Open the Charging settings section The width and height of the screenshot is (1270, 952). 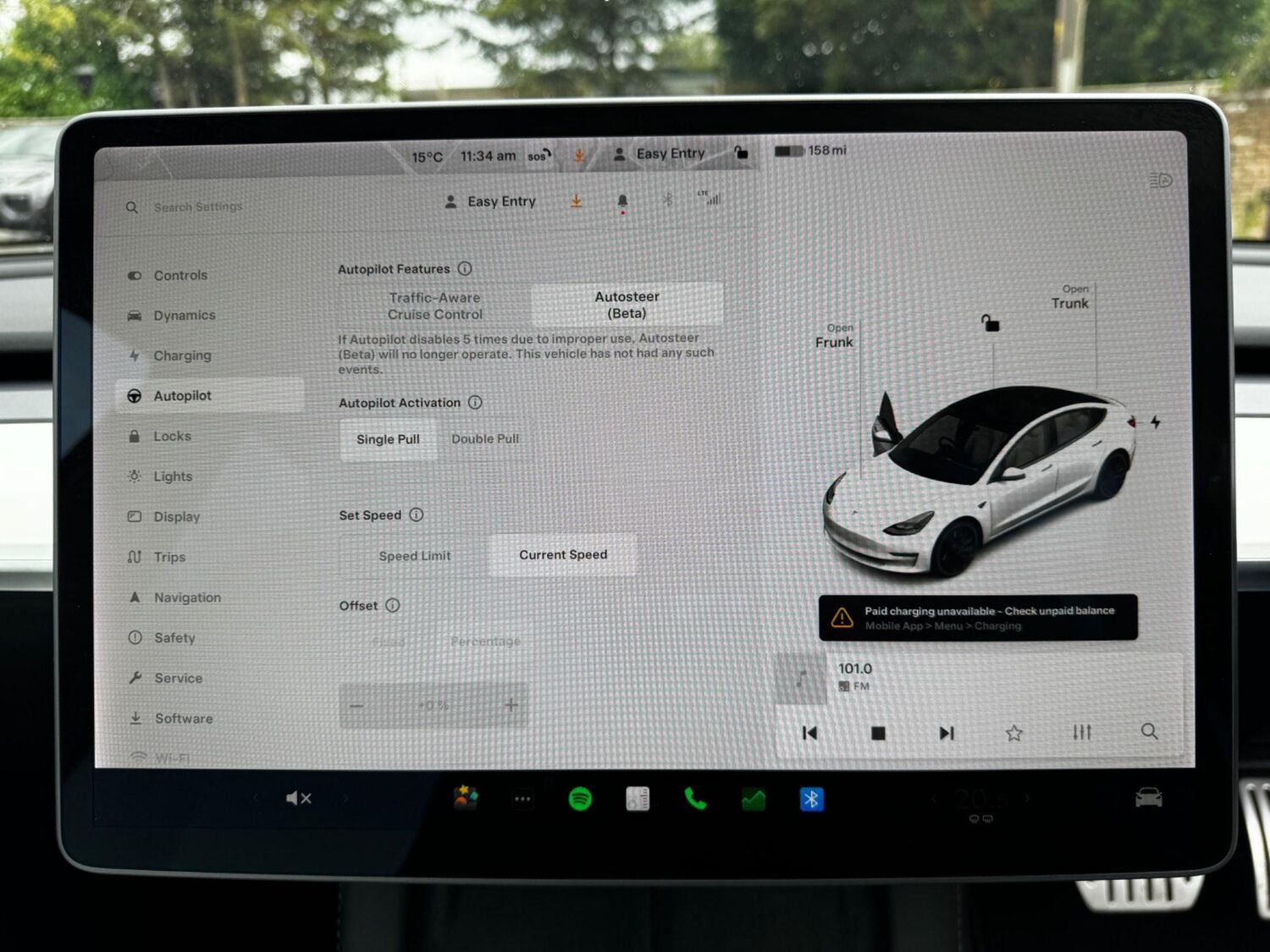(x=182, y=355)
